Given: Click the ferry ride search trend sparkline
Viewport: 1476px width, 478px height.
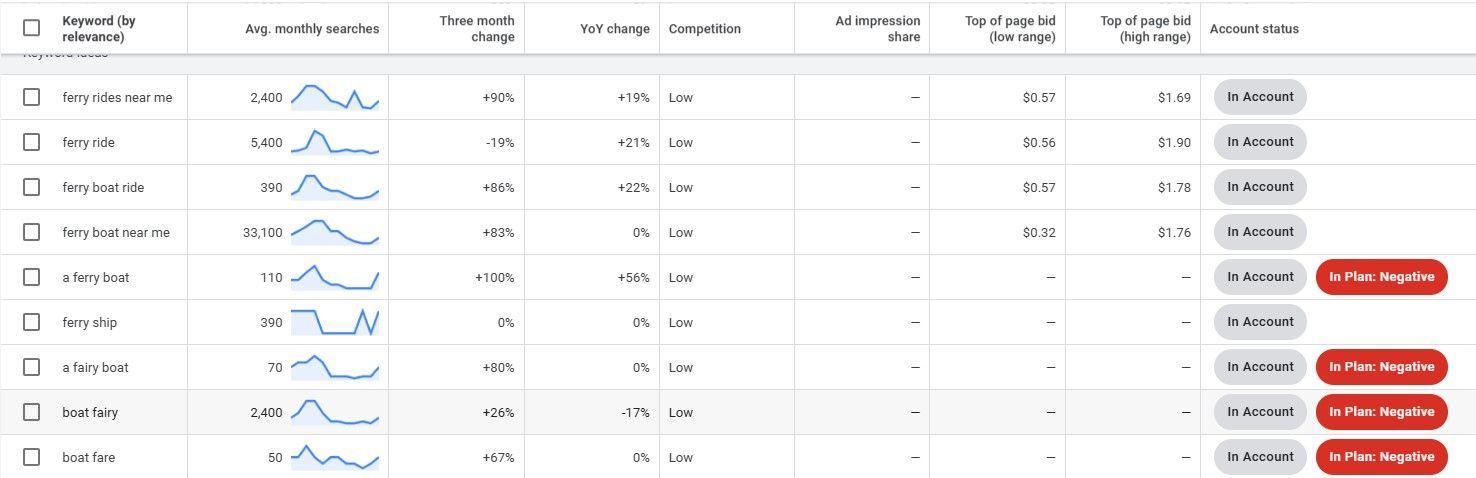Looking at the screenshot, I should (x=335, y=142).
